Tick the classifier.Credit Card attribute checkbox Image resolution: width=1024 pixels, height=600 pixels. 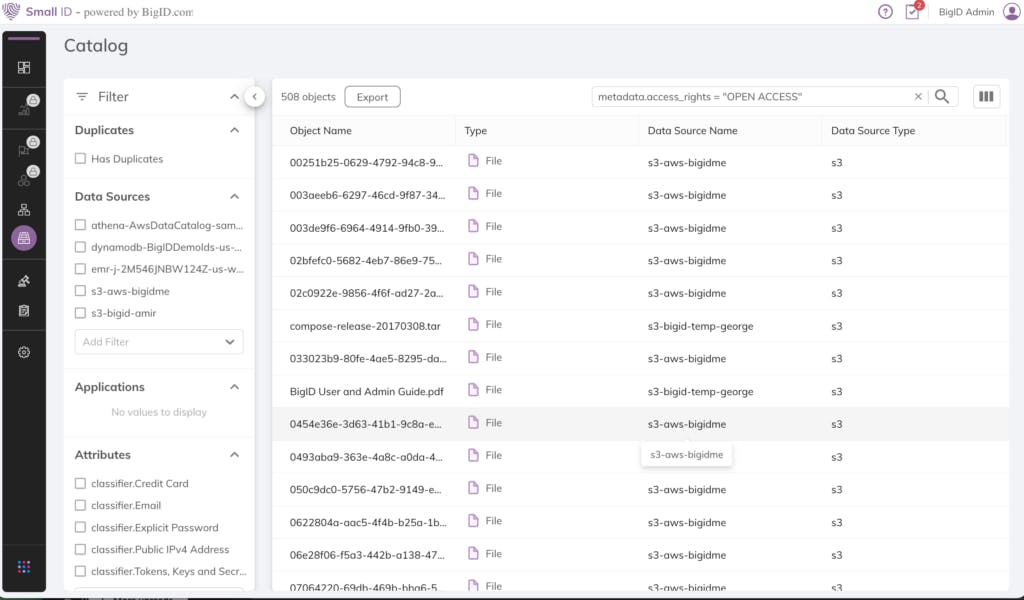tap(80, 484)
